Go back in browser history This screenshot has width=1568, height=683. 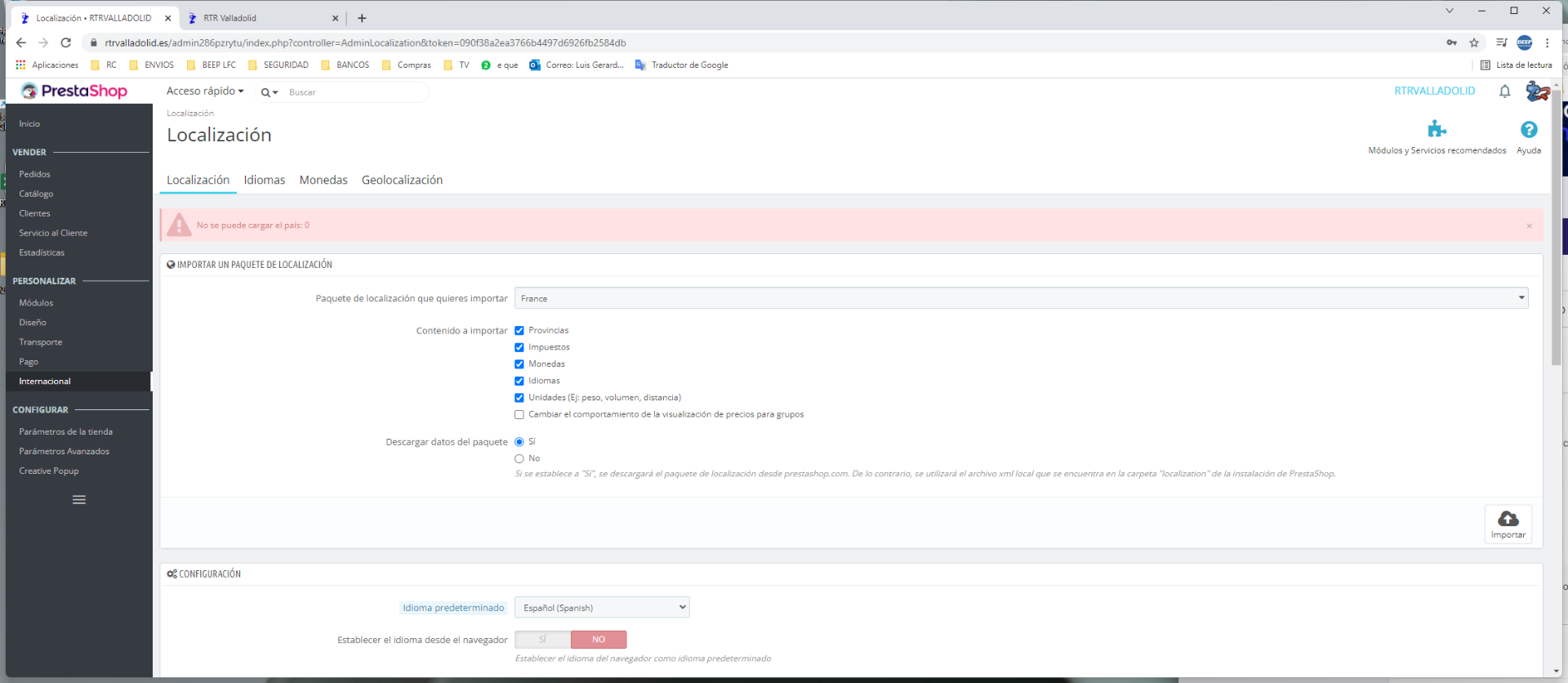21,42
